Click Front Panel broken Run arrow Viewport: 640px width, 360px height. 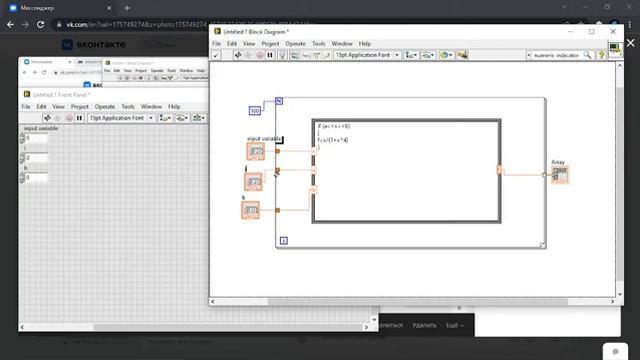[x=47, y=118]
